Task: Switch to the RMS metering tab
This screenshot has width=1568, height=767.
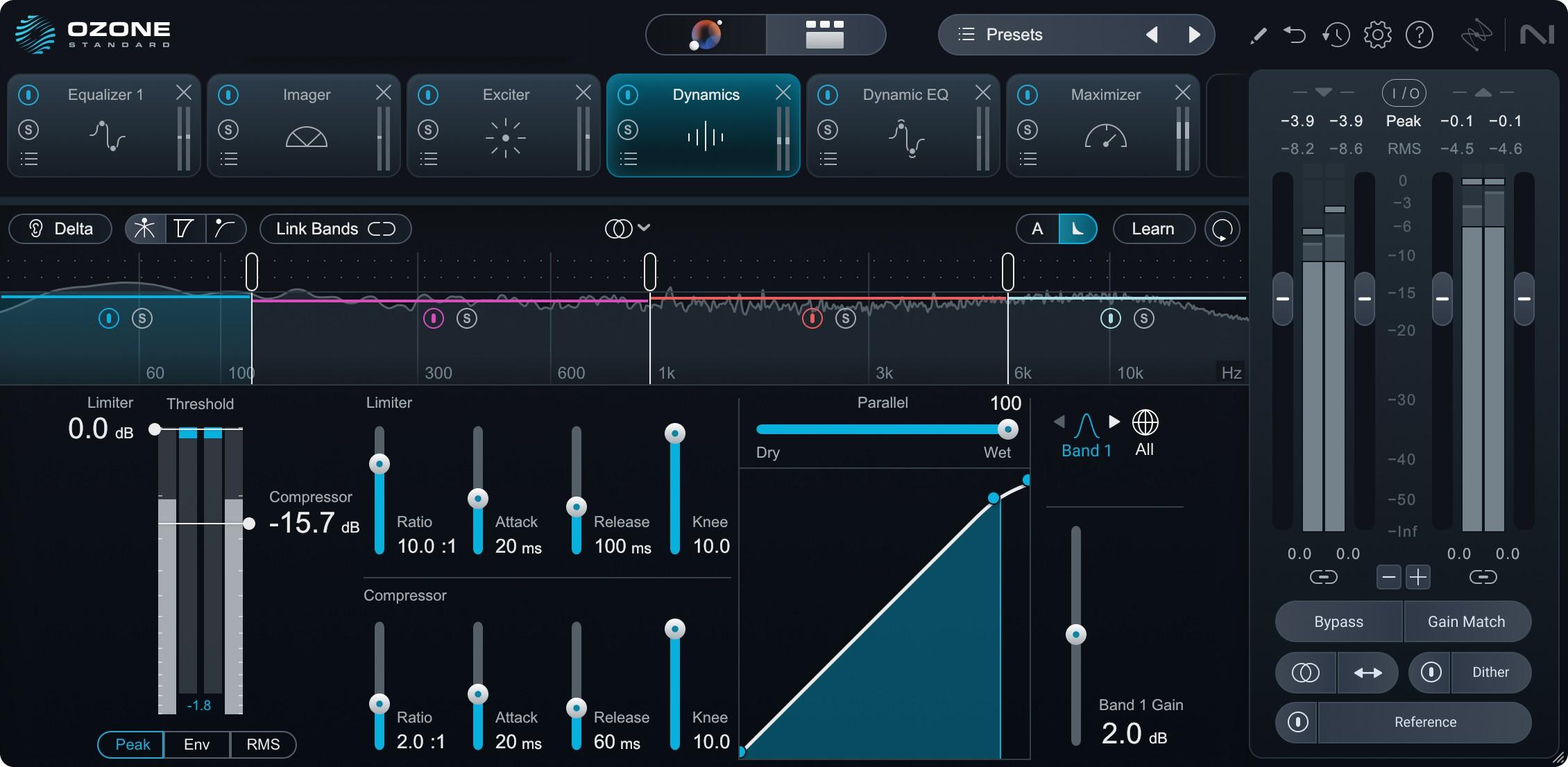Action: coord(262,744)
